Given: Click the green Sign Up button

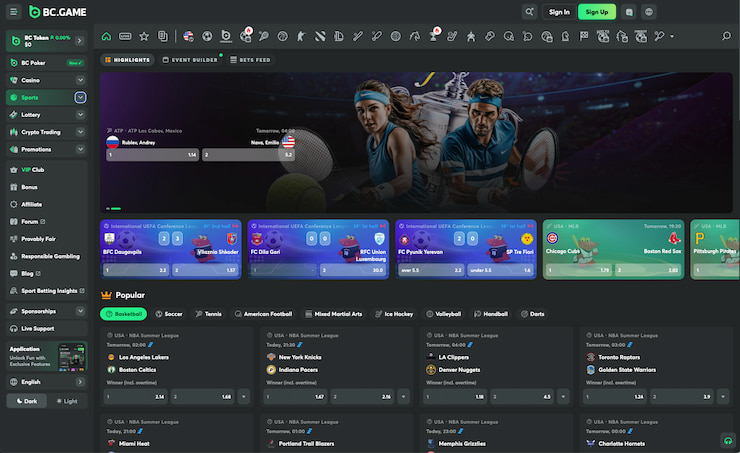Looking at the screenshot, I should pos(597,12).
